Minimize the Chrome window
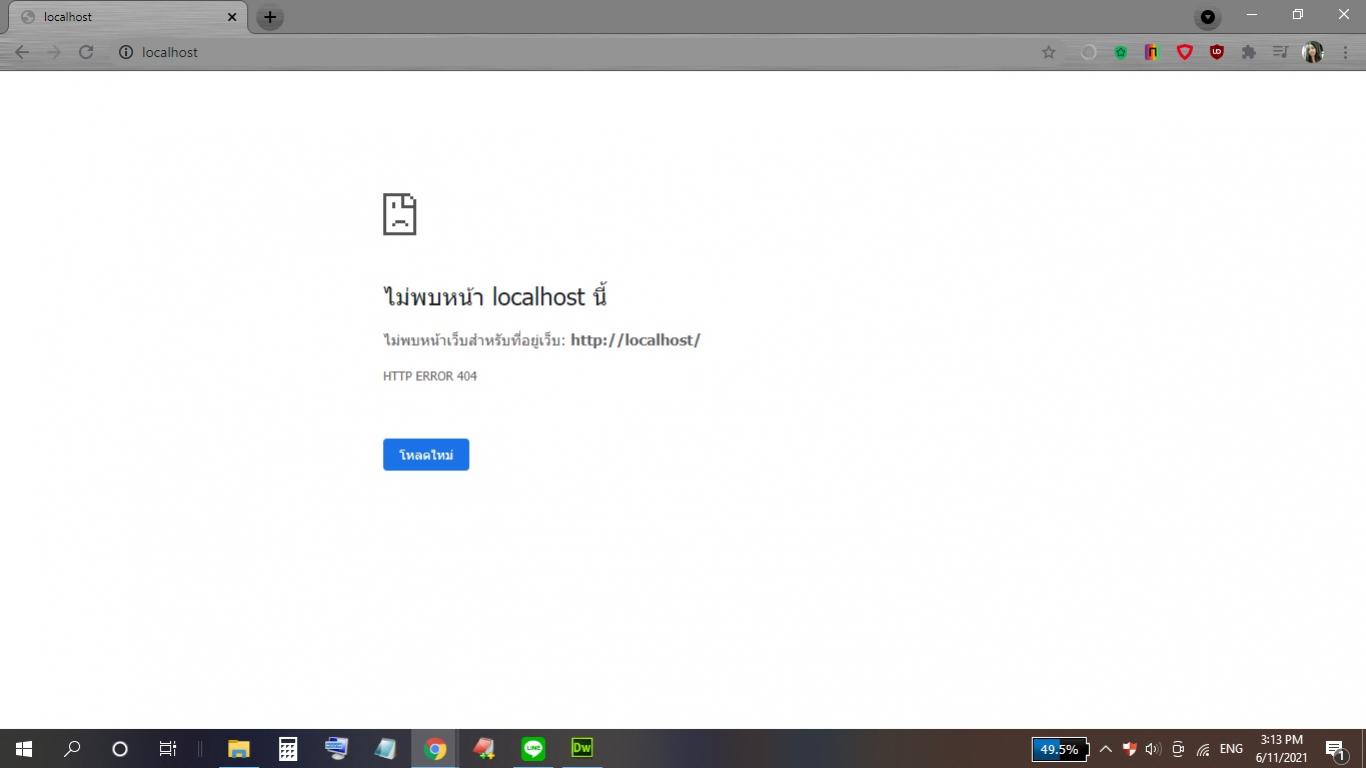This screenshot has width=1366, height=768. coord(1252,15)
